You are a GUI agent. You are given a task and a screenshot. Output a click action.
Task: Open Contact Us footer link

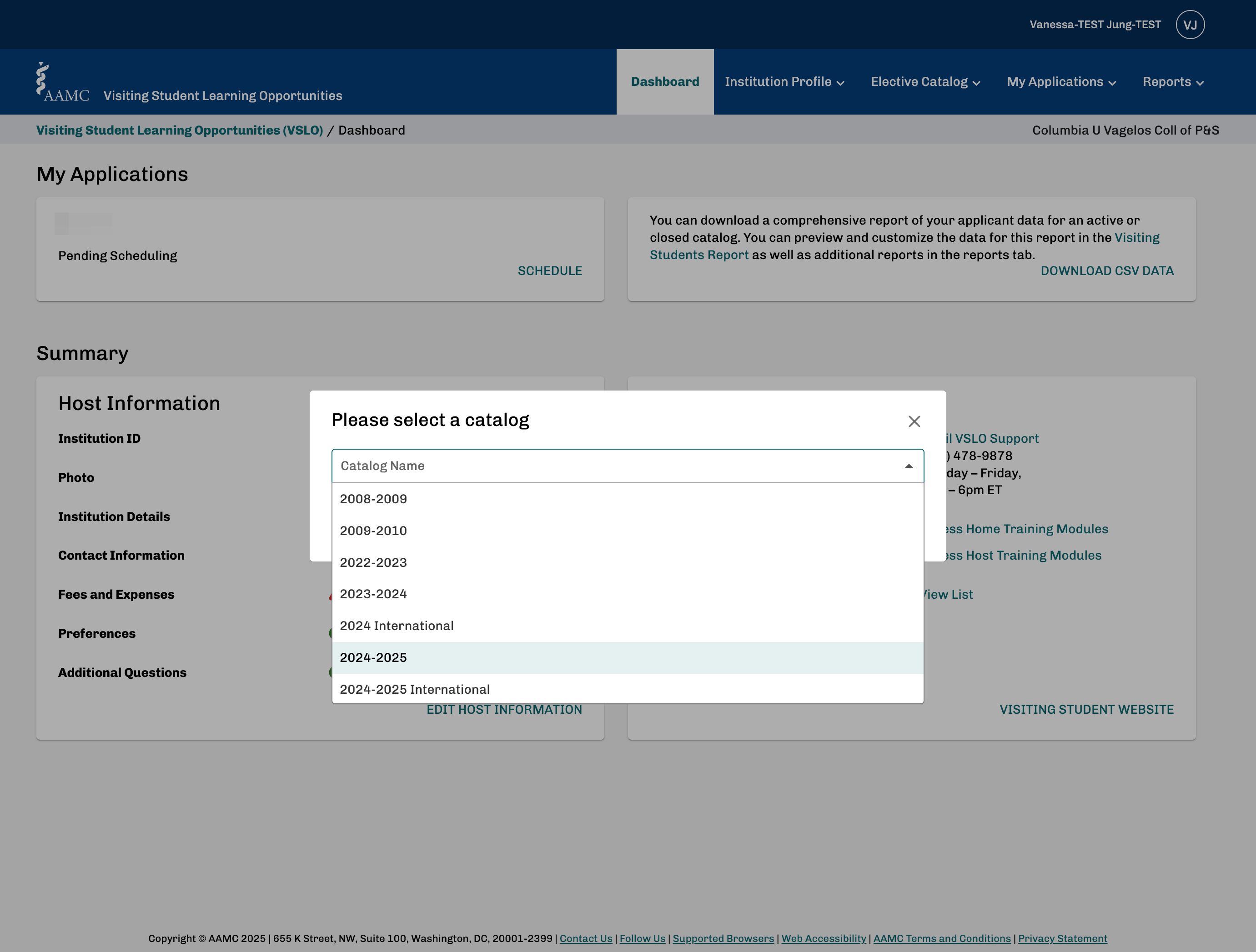pos(585,938)
